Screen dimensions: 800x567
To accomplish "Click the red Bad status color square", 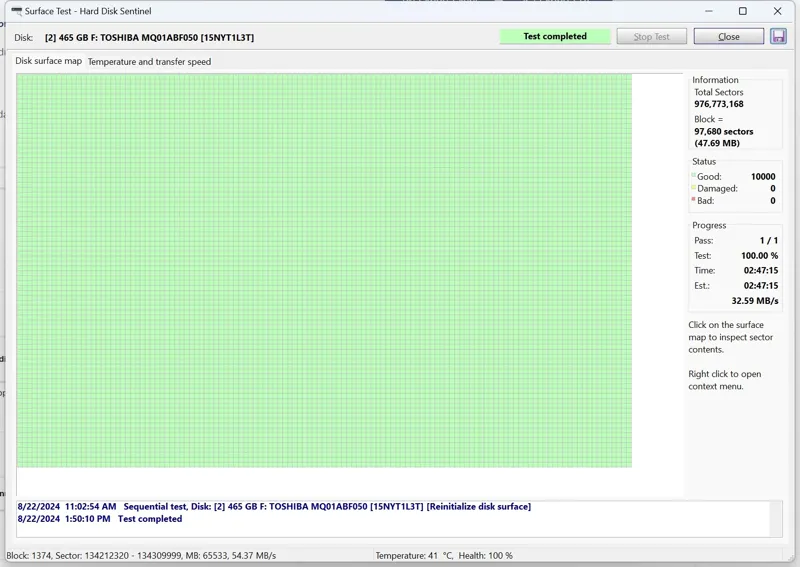I will click(693, 200).
